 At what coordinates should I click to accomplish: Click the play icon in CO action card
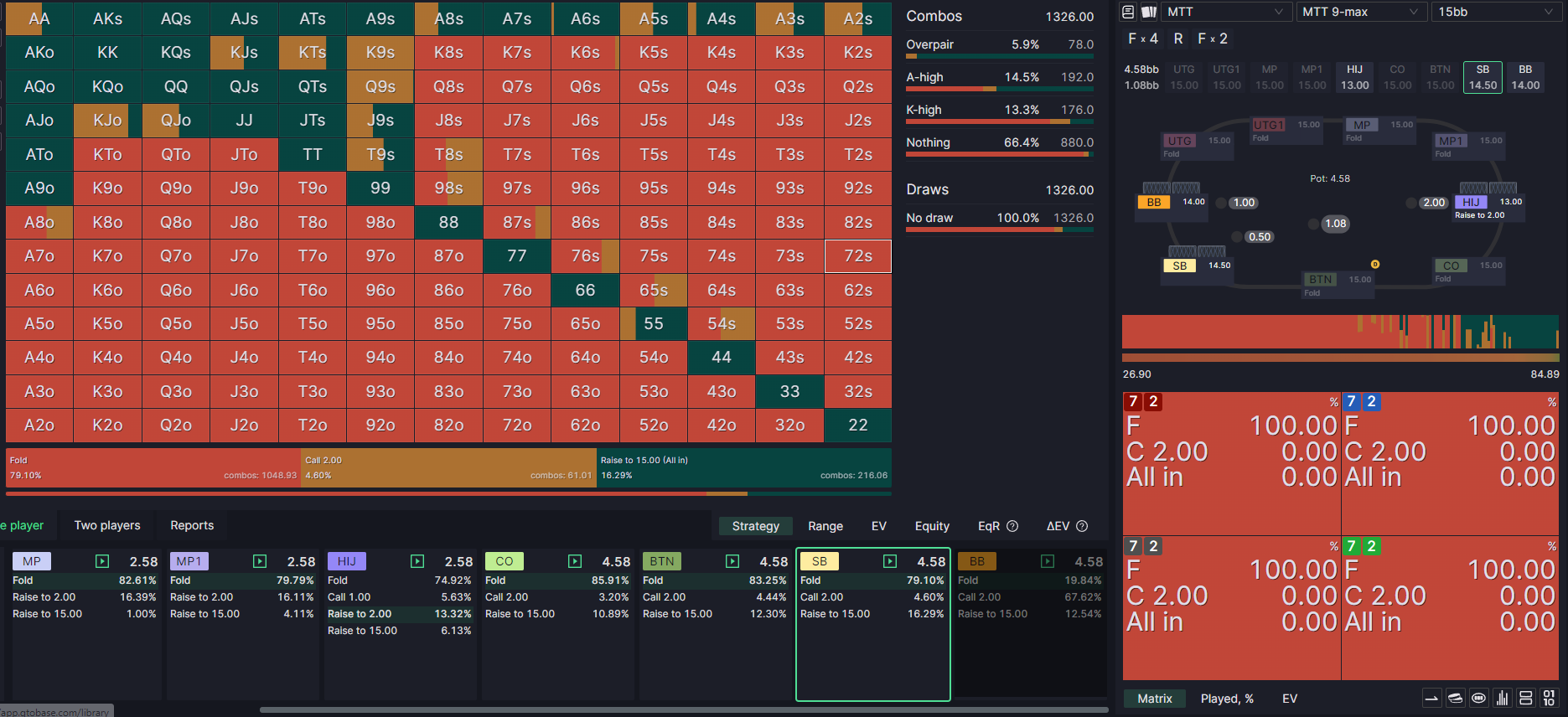click(x=575, y=561)
